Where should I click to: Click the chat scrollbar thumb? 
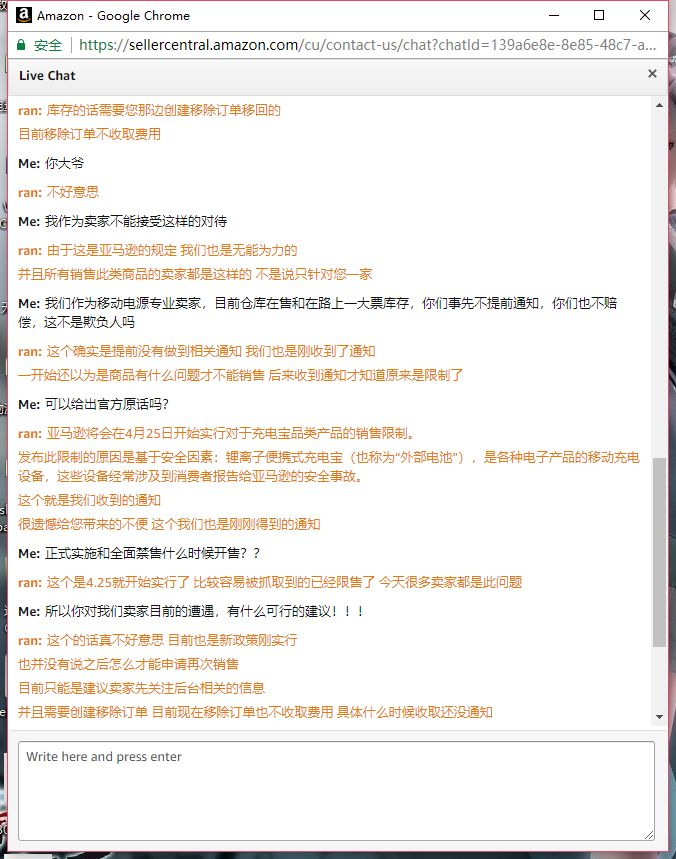click(659, 552)
